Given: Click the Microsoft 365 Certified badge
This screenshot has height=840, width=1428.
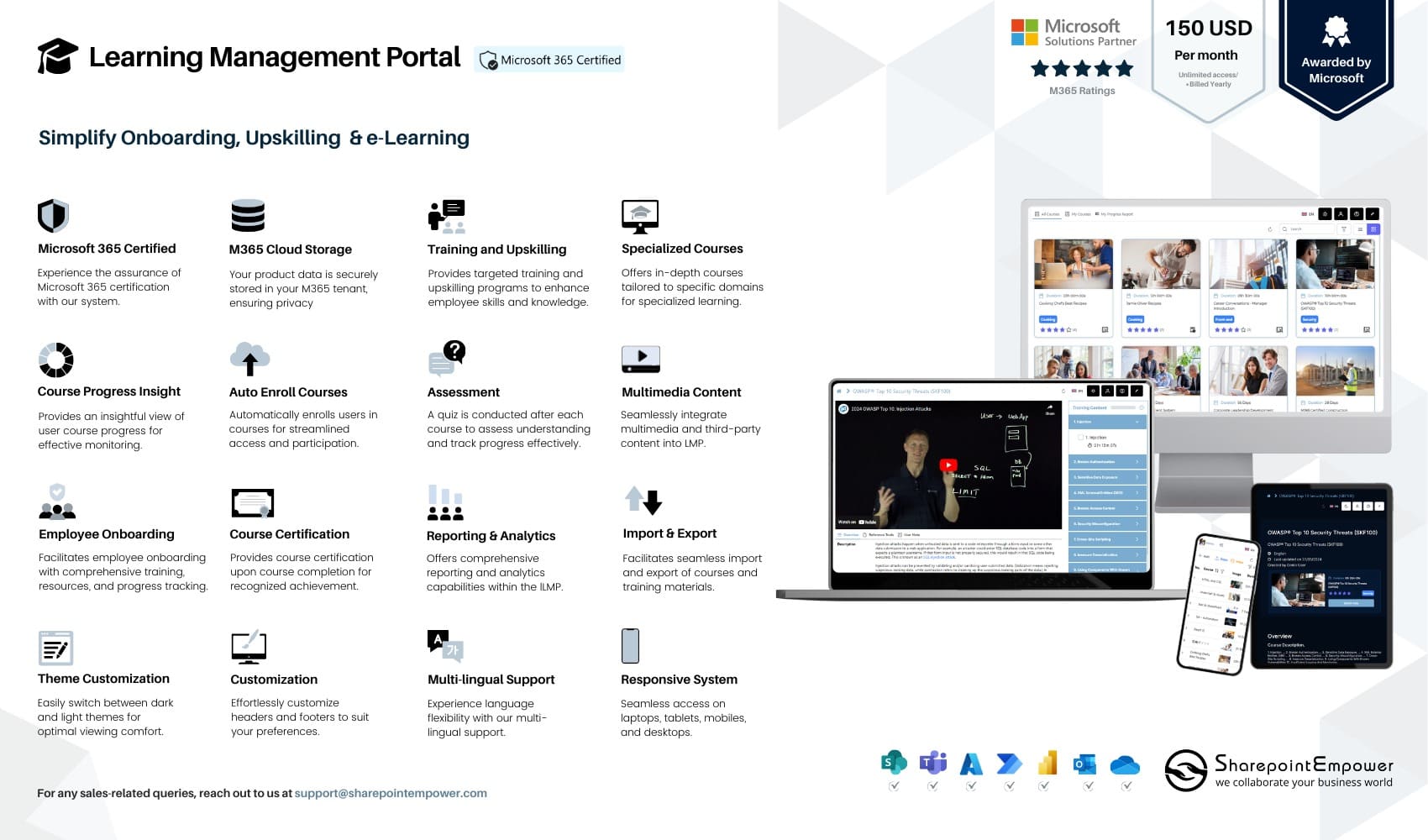Looking at the screenshot, I should [x=549, y=60].
